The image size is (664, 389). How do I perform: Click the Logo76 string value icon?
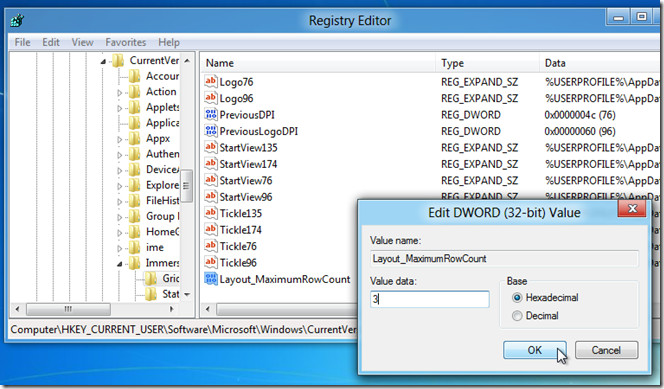pyautogui.click(x=210, y=81)
